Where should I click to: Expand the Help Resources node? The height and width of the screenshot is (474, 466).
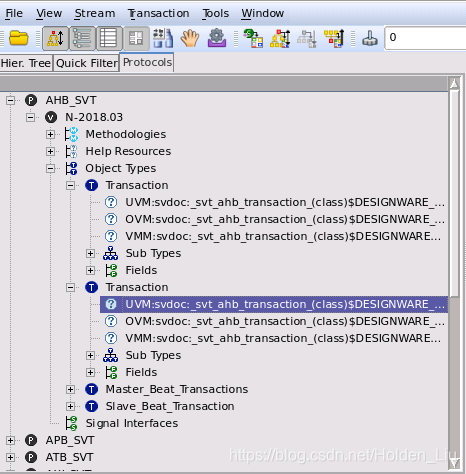coord(50,151)
